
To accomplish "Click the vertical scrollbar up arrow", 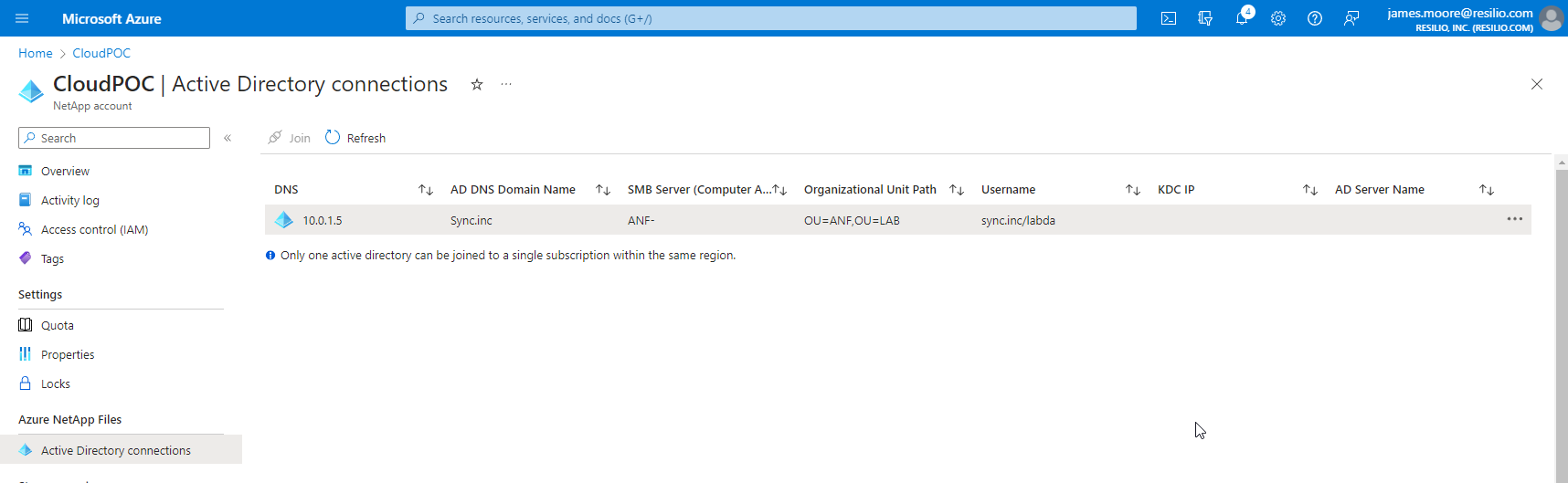I will tap(1562, 163).
